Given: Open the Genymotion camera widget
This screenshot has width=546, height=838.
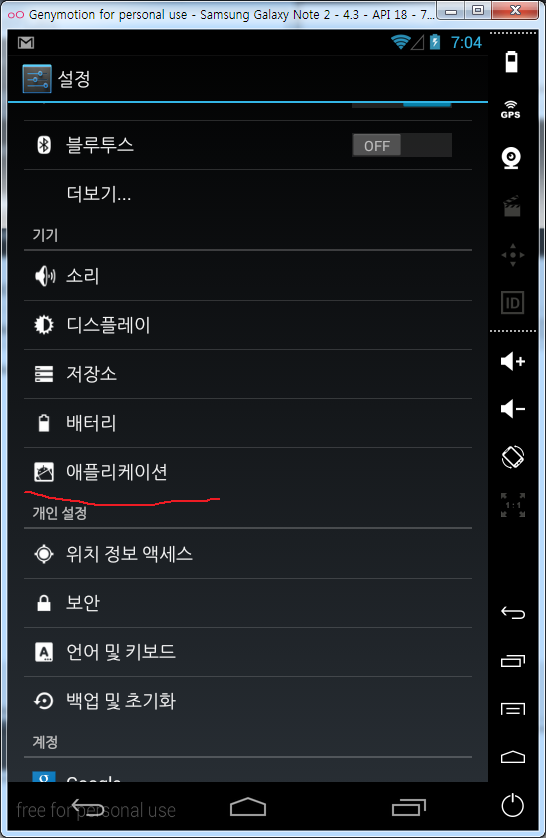Looking at the screenshot, I should click(512, 158).
